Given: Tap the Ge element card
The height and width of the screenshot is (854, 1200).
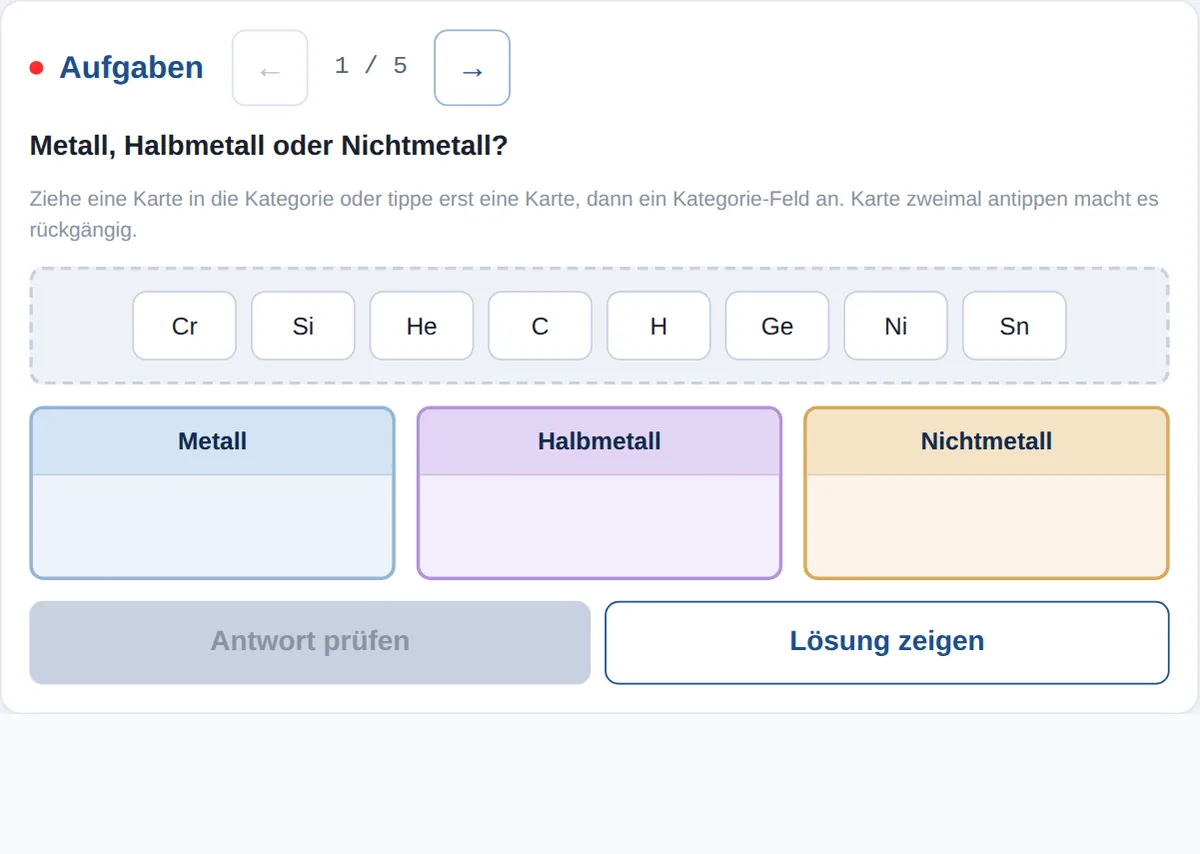Looking at the screenshot, I should point(777,326).
